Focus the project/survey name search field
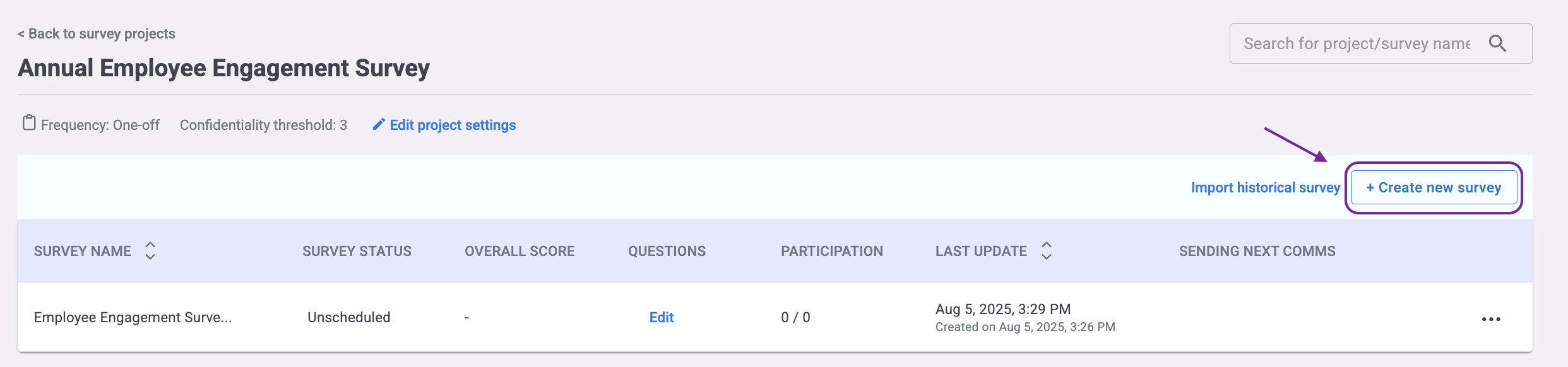This screenshot has width=1568, height=367. [x=1356, y=44]
